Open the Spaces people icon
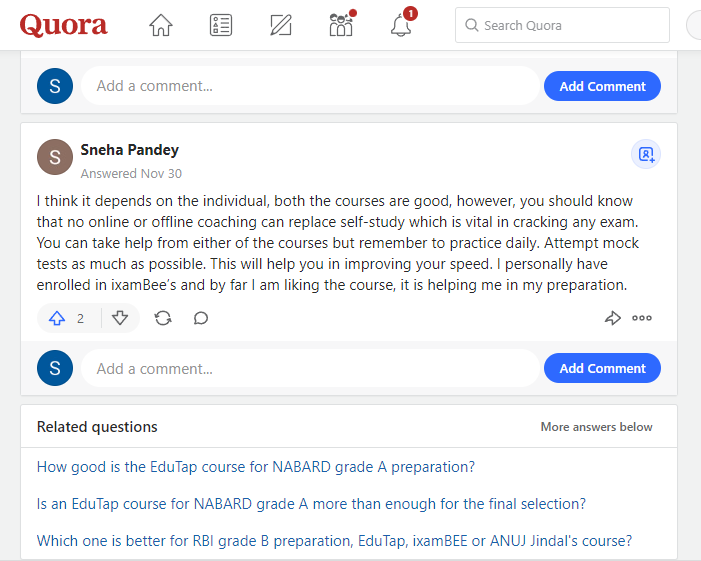Screen dimensions: 701x561 click(341, 25)
